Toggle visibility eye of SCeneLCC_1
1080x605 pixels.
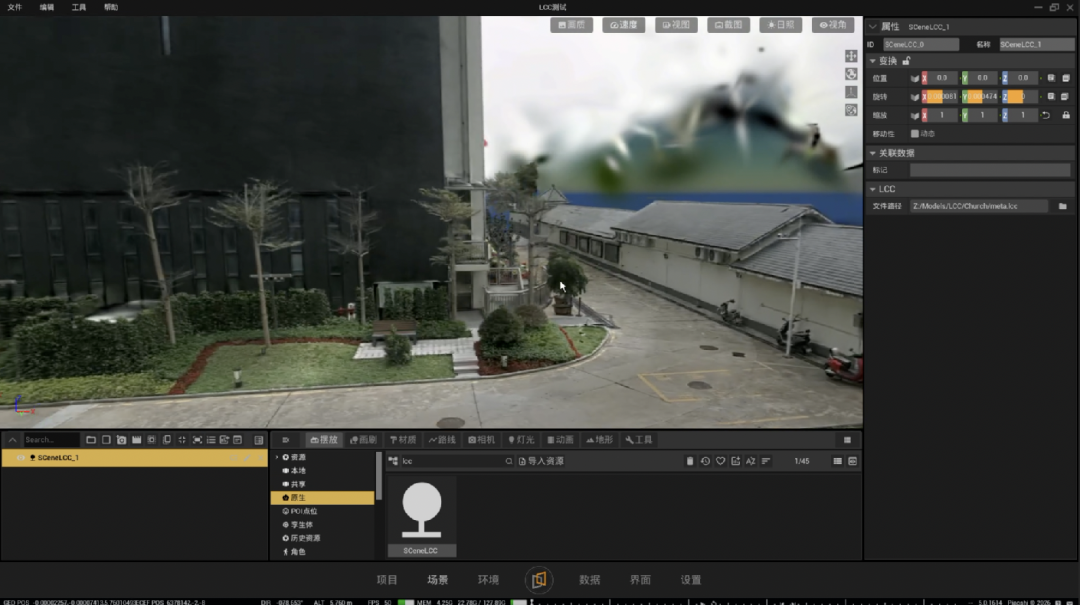tap(21, 458)
